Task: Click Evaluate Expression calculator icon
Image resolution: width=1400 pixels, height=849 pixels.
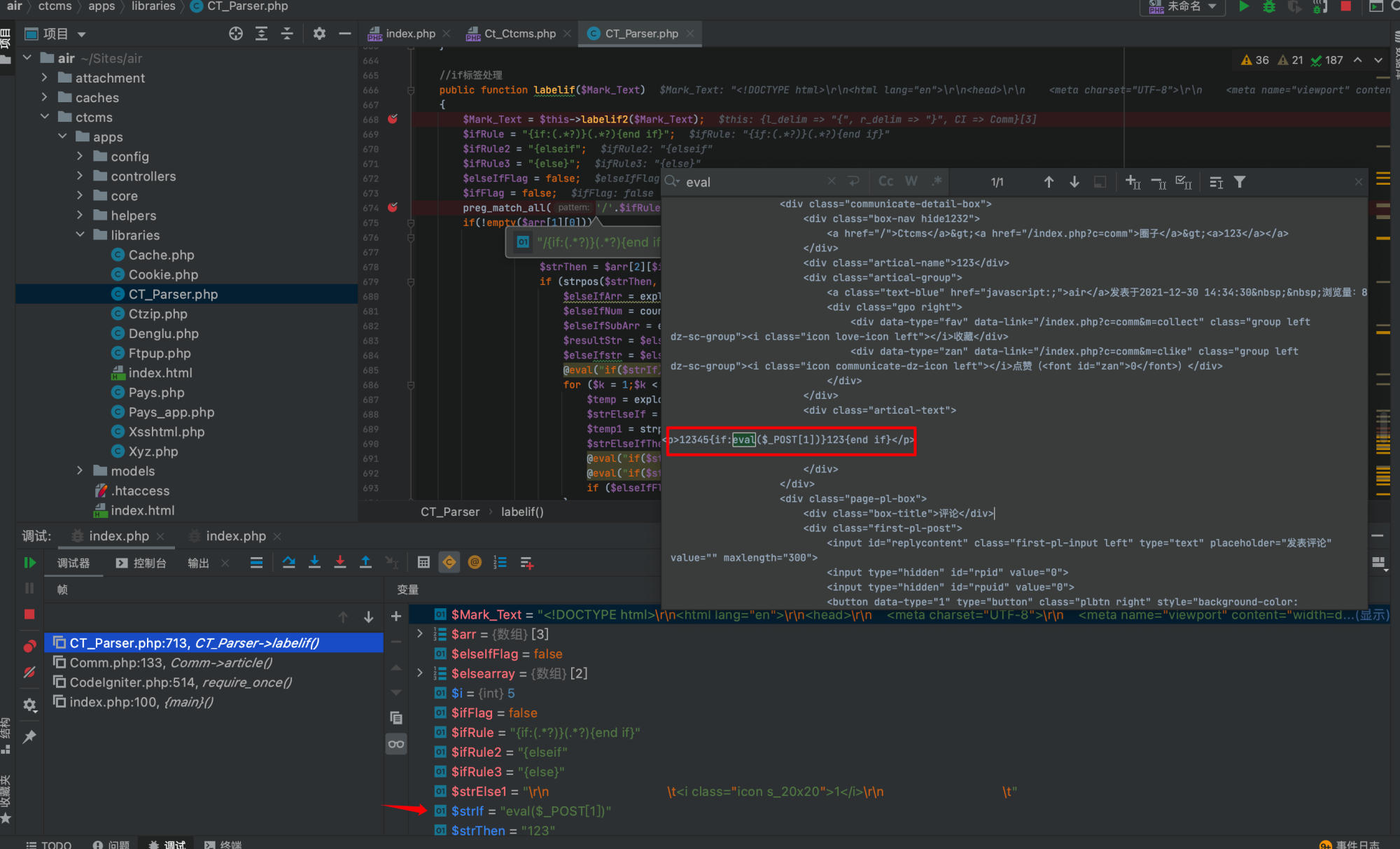Action: click(x=423, y=563)
